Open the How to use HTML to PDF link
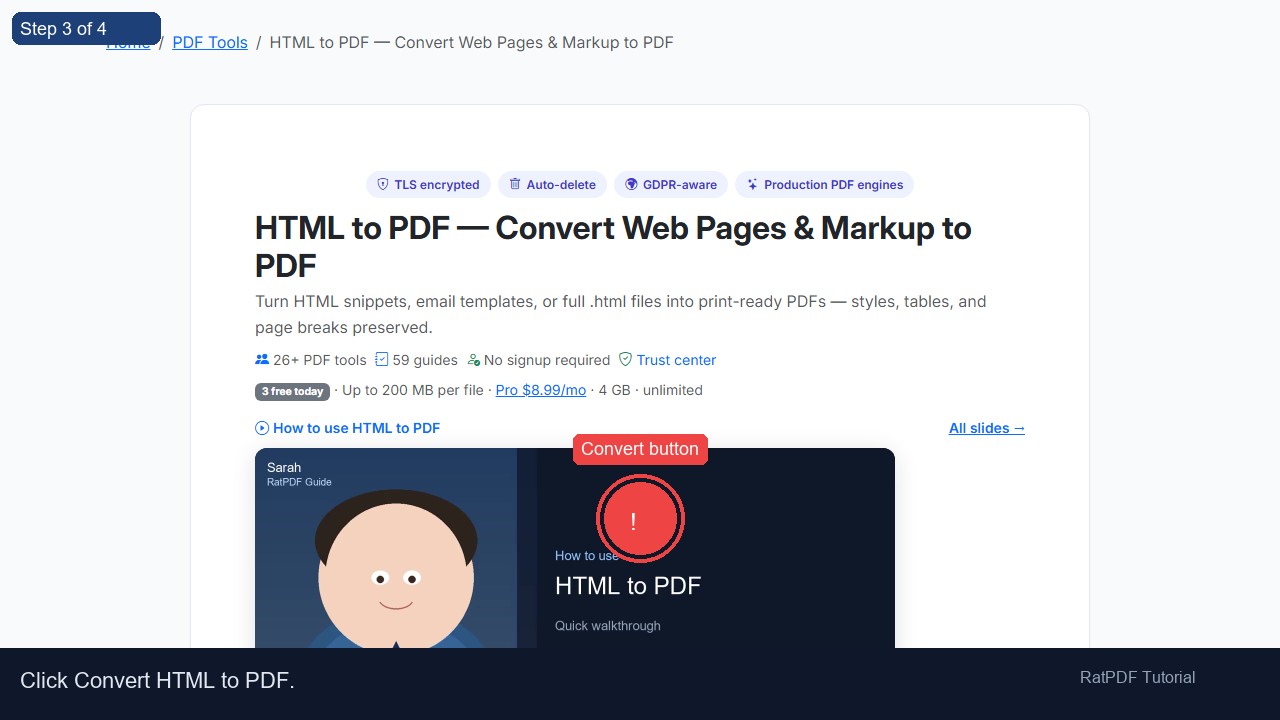 tap(356, 428)
